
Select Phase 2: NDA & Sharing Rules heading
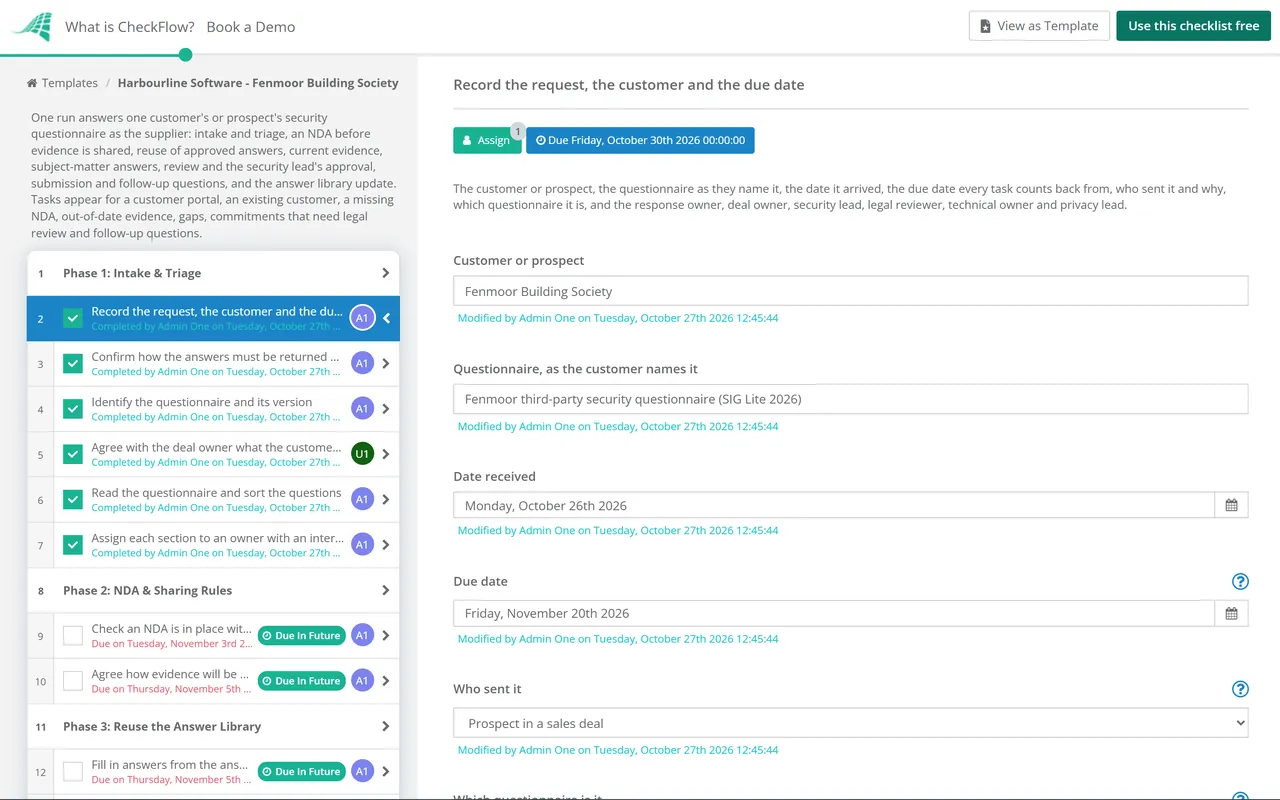(x=147, y=590)
